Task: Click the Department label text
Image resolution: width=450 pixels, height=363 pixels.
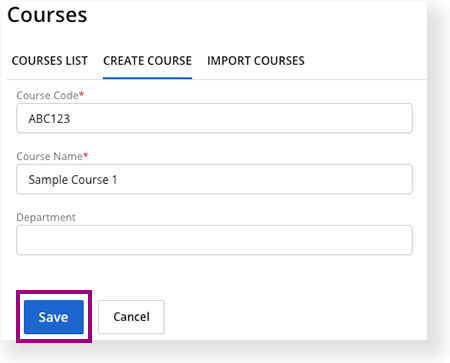Action: tap(46, 217)
